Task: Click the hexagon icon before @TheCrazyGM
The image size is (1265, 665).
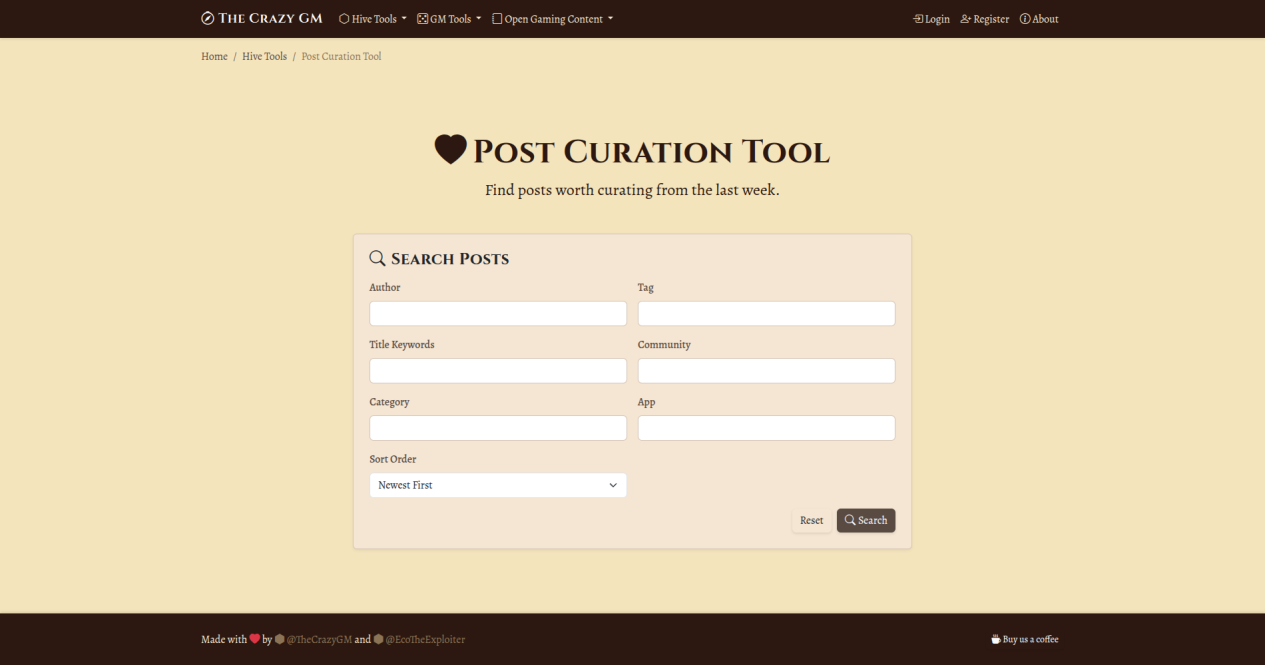Action: point(279,639)
